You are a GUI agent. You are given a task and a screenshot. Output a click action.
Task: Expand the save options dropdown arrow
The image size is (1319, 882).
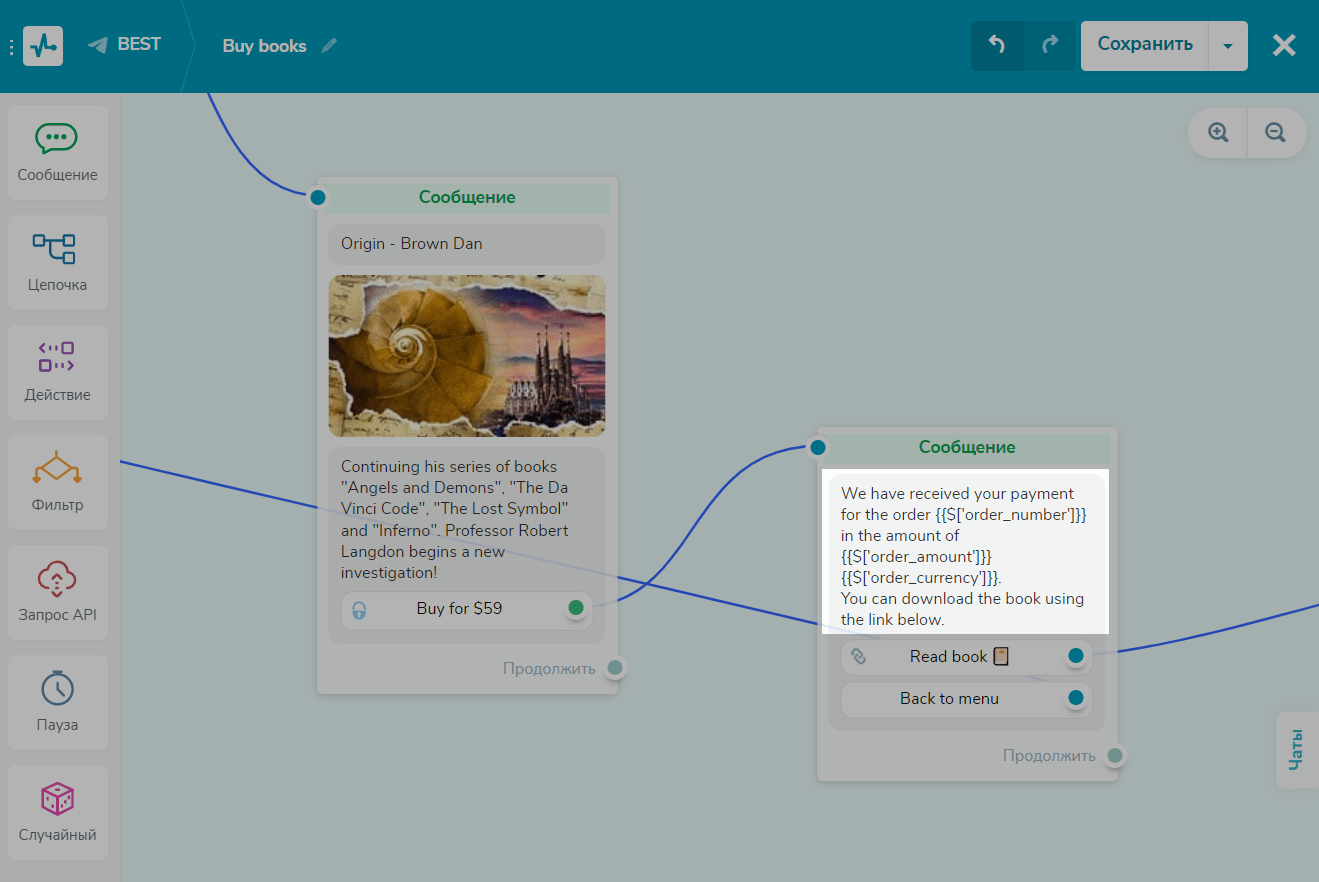(1228, 46)
